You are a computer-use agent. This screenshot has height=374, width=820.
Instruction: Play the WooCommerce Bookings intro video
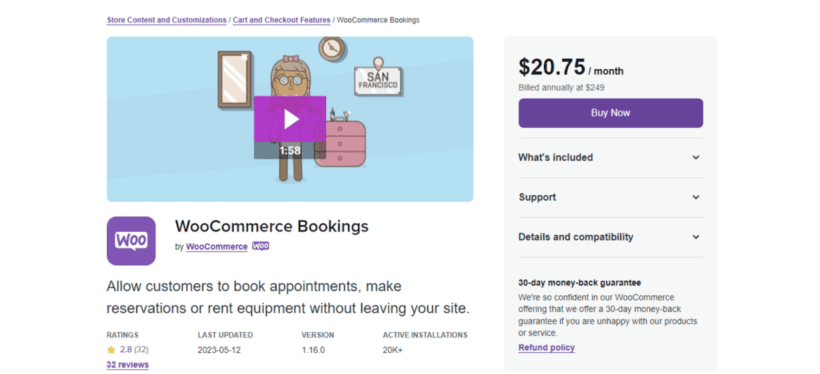click(x=290, y=119)
